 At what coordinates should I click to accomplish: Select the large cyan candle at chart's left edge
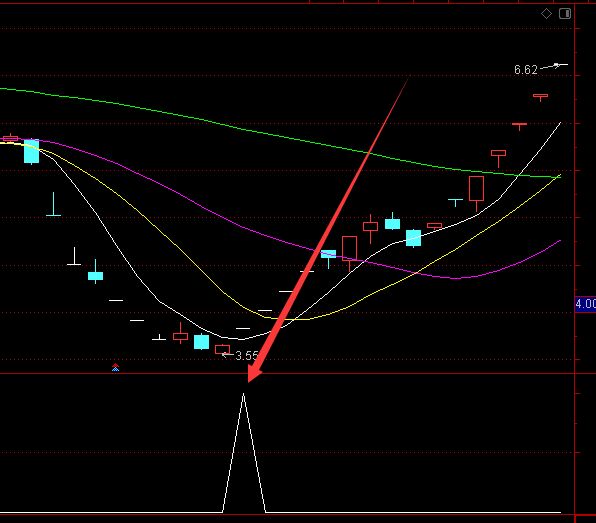click(x=32, y=151)
